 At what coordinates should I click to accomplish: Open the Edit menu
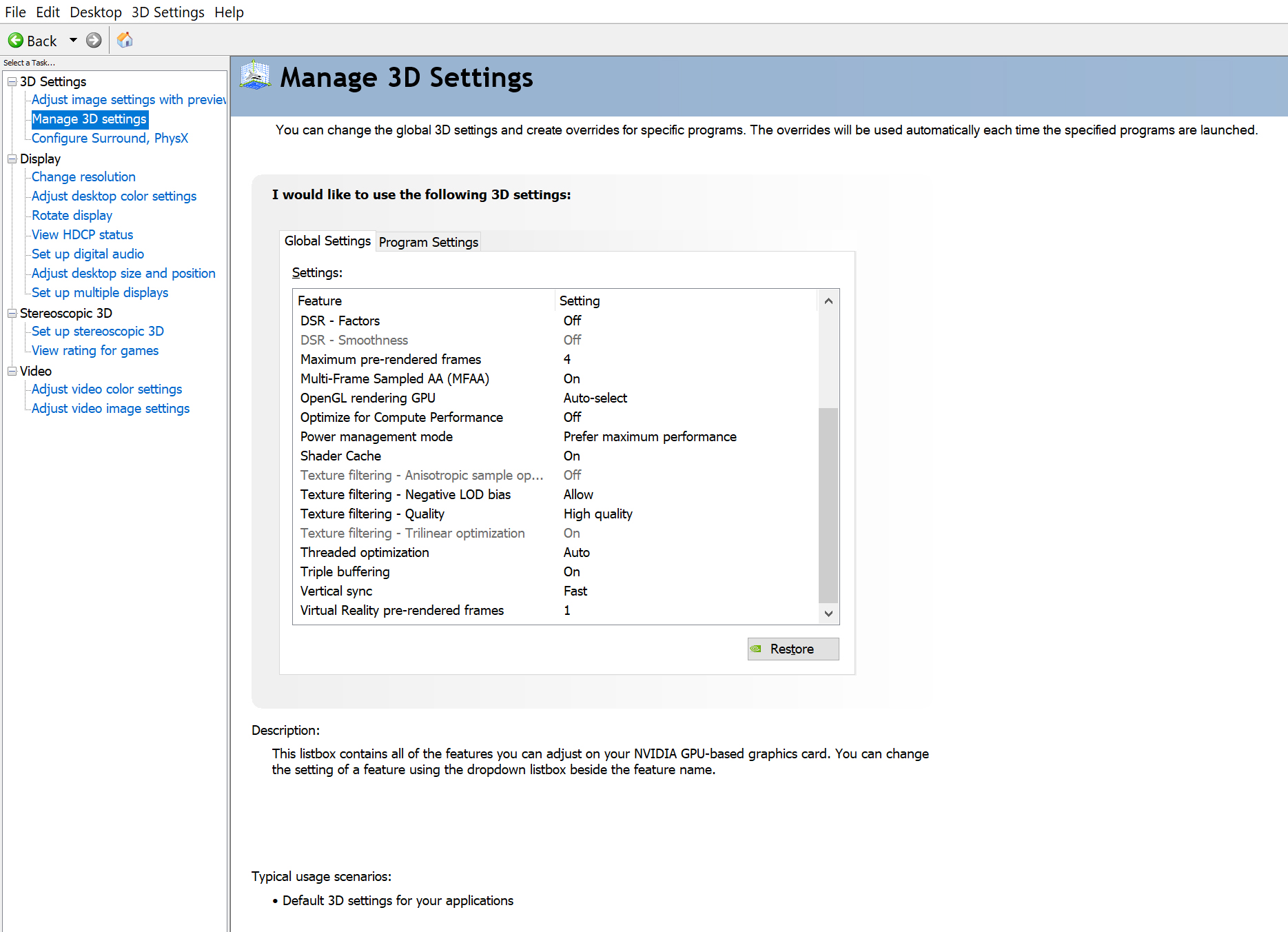coord(48,12)
